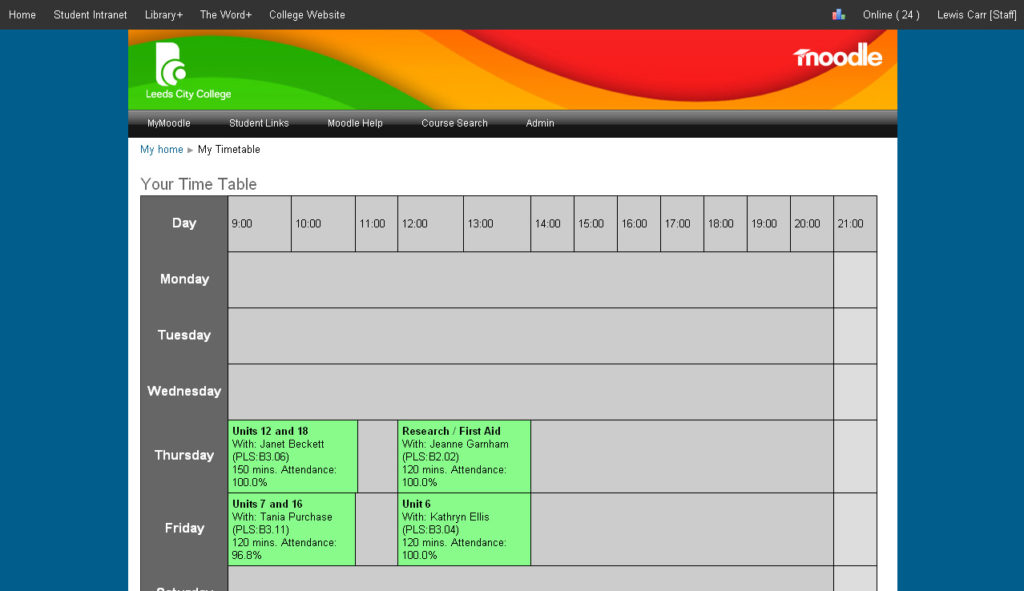Screen dimensions: 1024x591
Task: Click the Unit 6 class with Kathryn Ellis
Action: (x=463, y=529)
